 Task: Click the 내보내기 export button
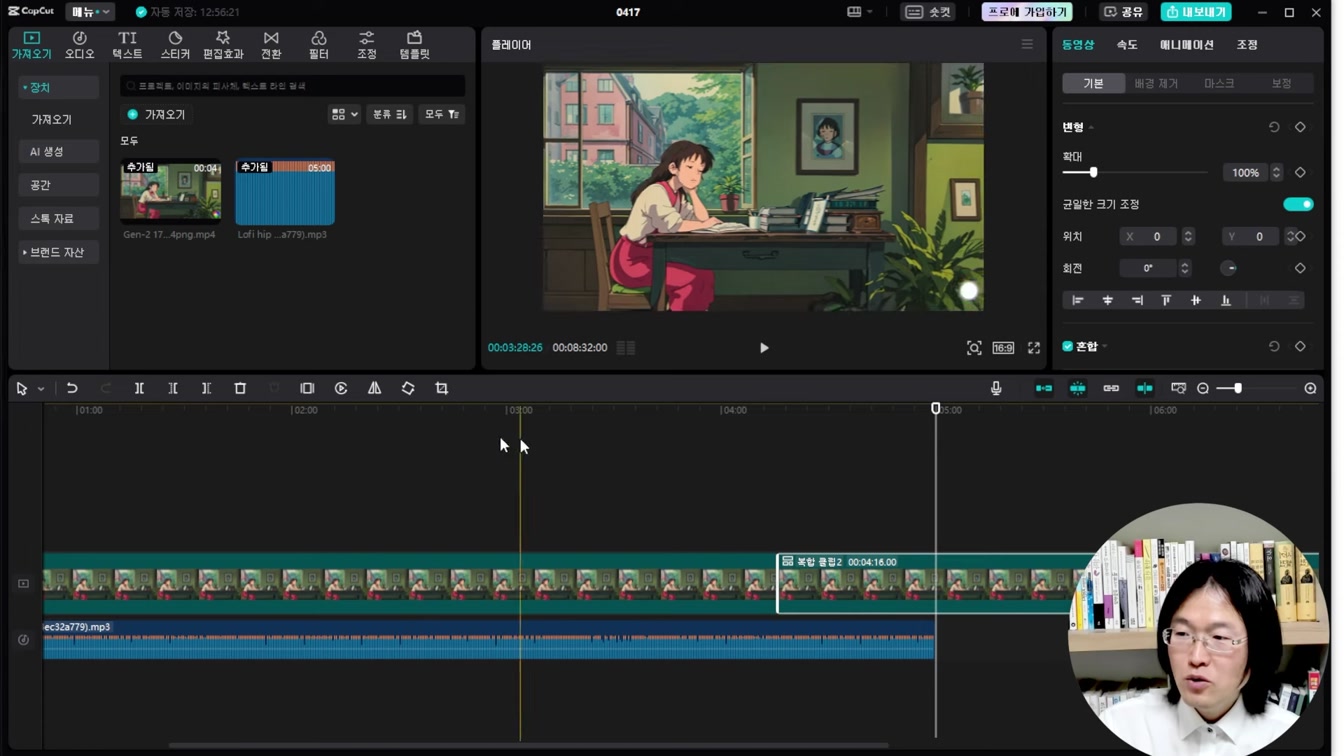[1196, 12]
